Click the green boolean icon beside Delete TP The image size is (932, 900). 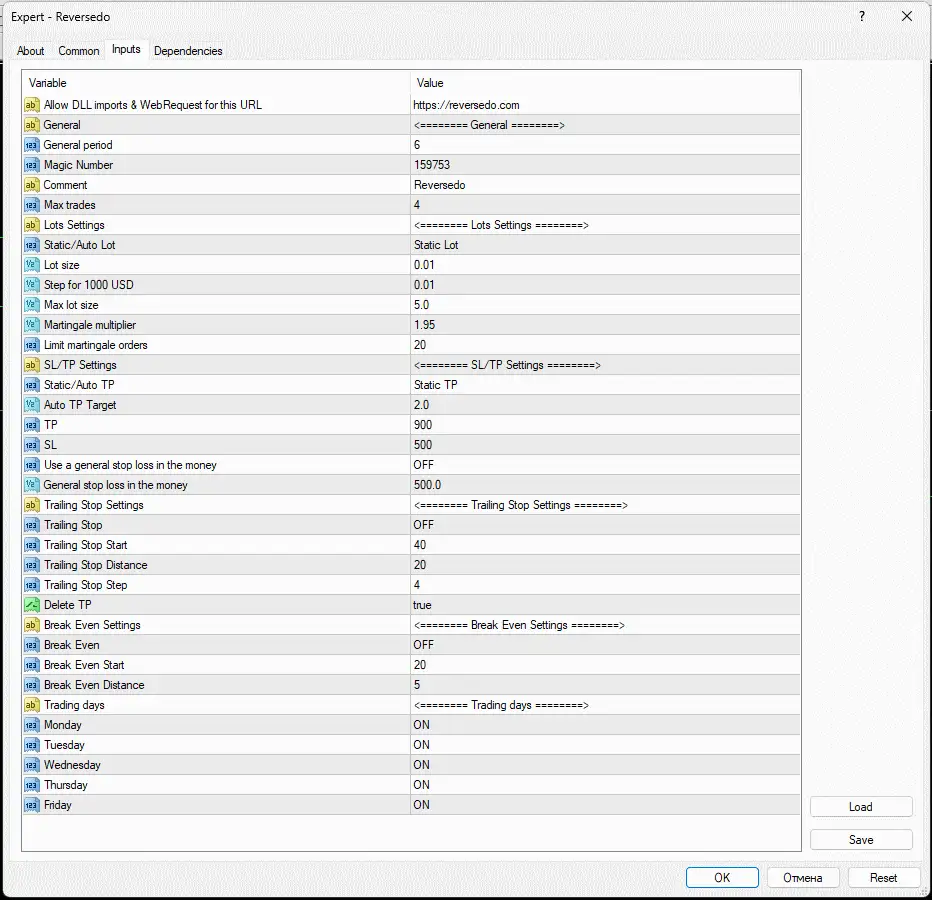(x=31, y=605)
